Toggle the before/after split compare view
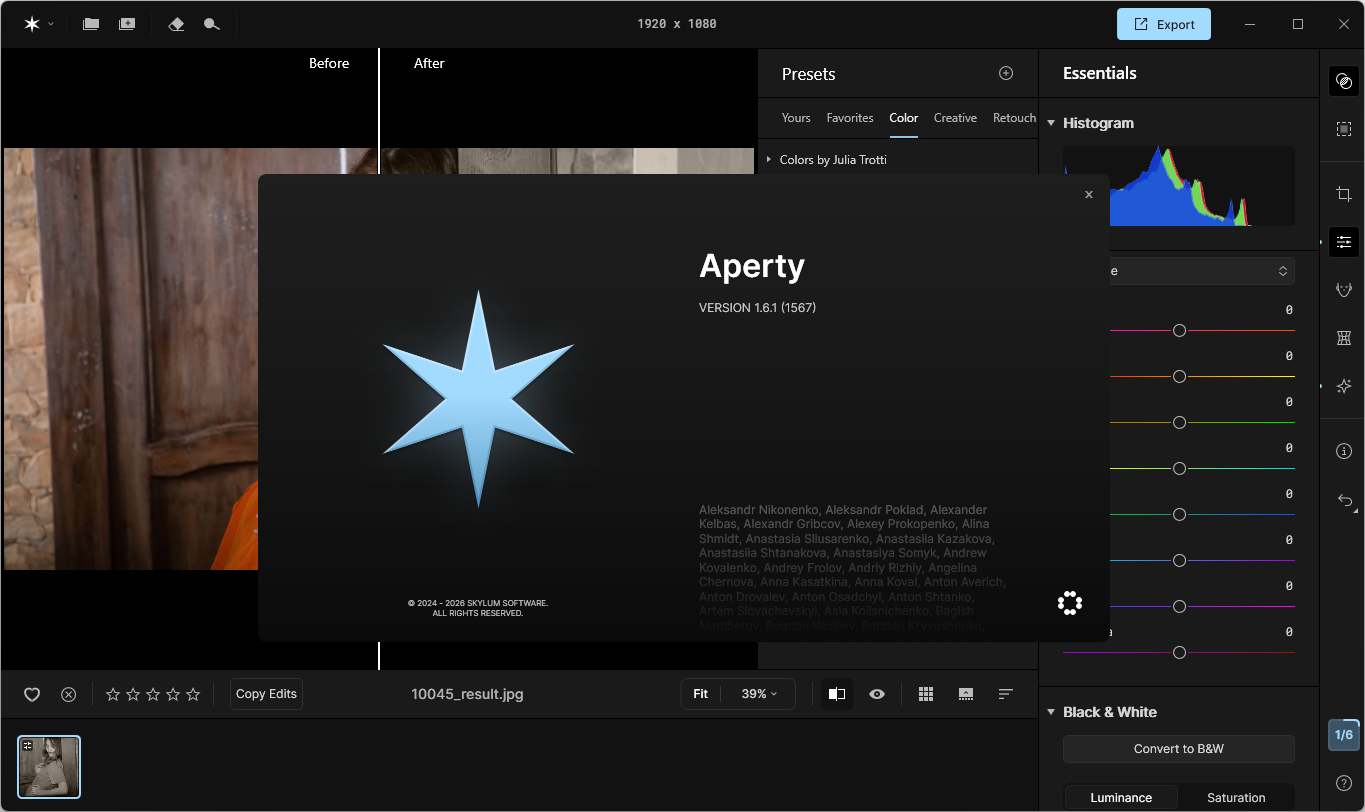The image size is (1365, 812). pyautogui.click(x=837, y=694)
